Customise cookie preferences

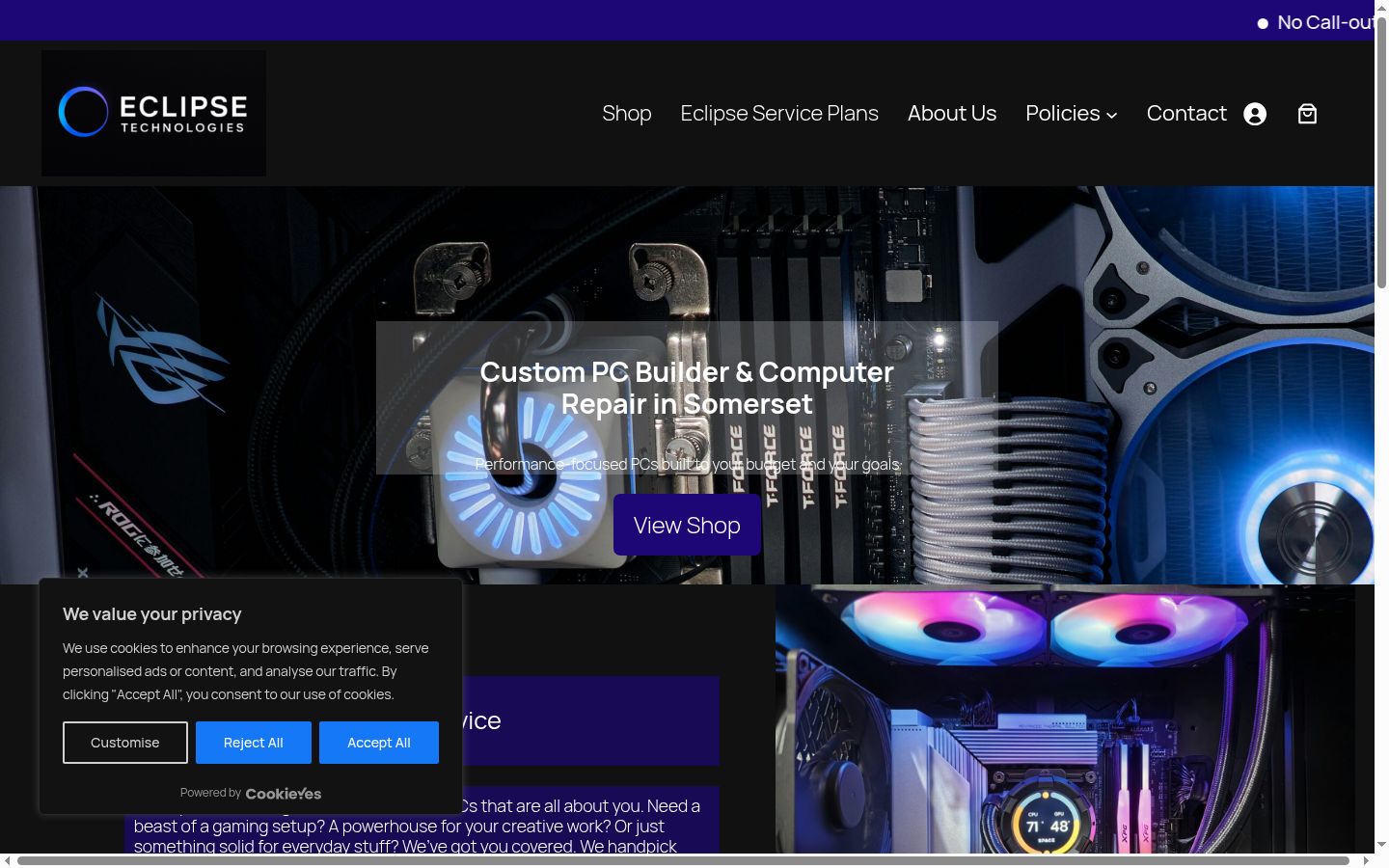click(125, 743)
